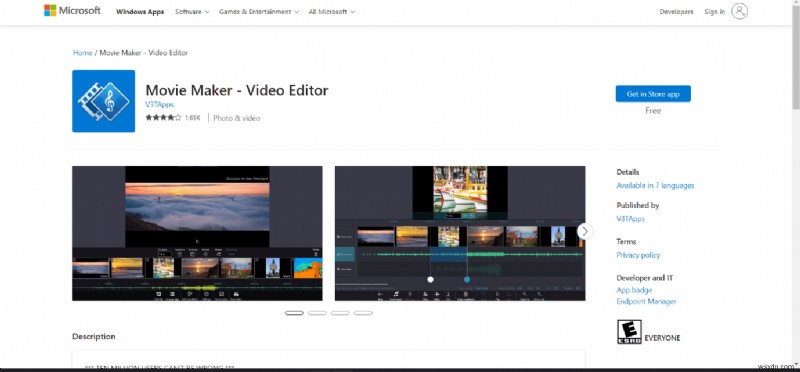This screenshot has height=372, width=800.
Task: Click the user account avatar icon
Action: (x=739, y=11)
